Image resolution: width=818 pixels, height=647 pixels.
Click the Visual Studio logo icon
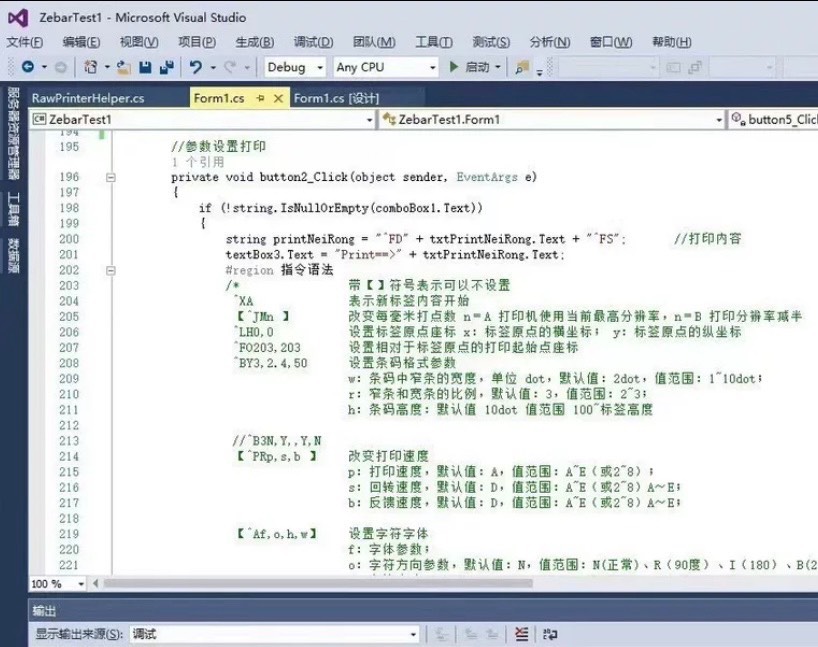[x=18, y=18]
